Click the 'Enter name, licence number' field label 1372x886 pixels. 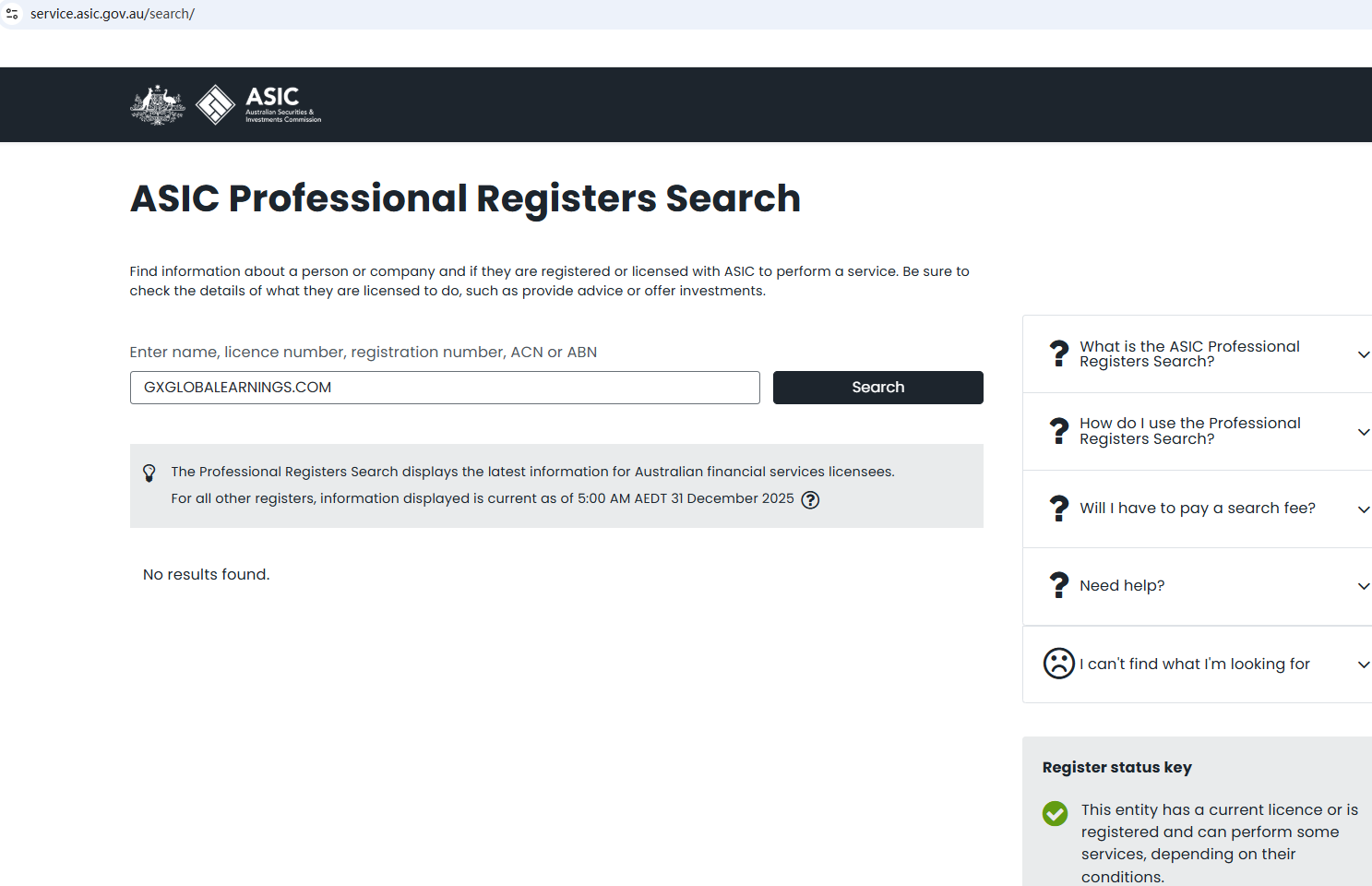[x=364, y=352]
